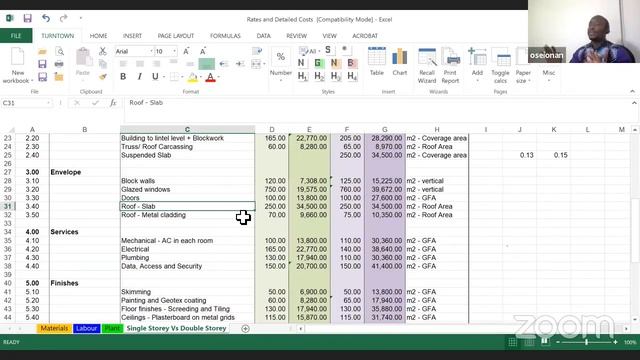Launch the Recall Wizard

coord(427,65)
